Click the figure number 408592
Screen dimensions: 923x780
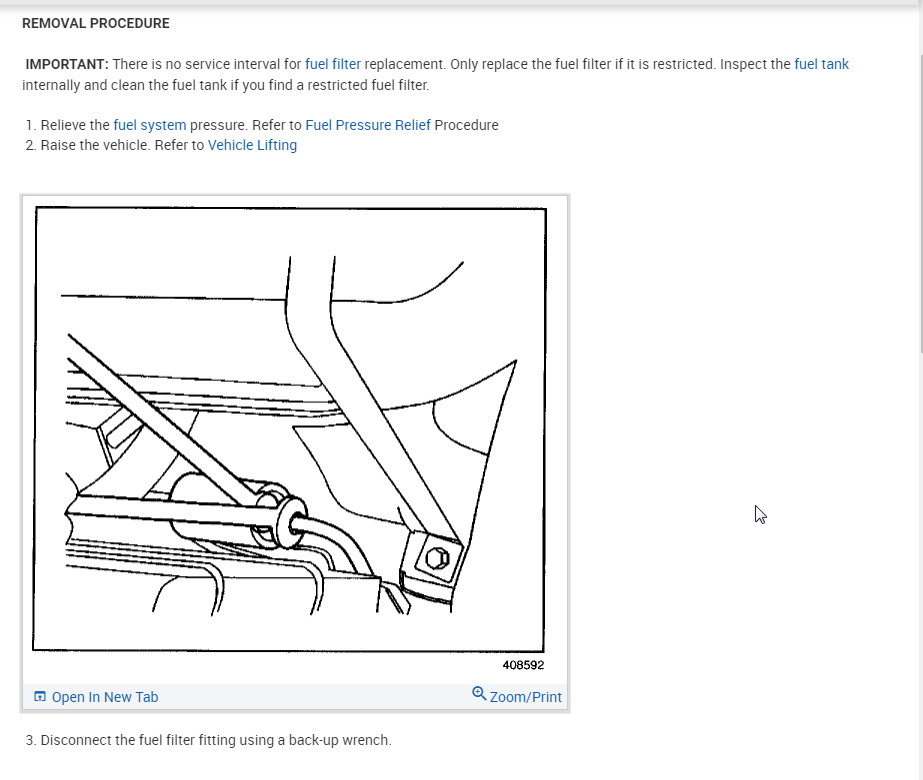(x=523, y=665)
